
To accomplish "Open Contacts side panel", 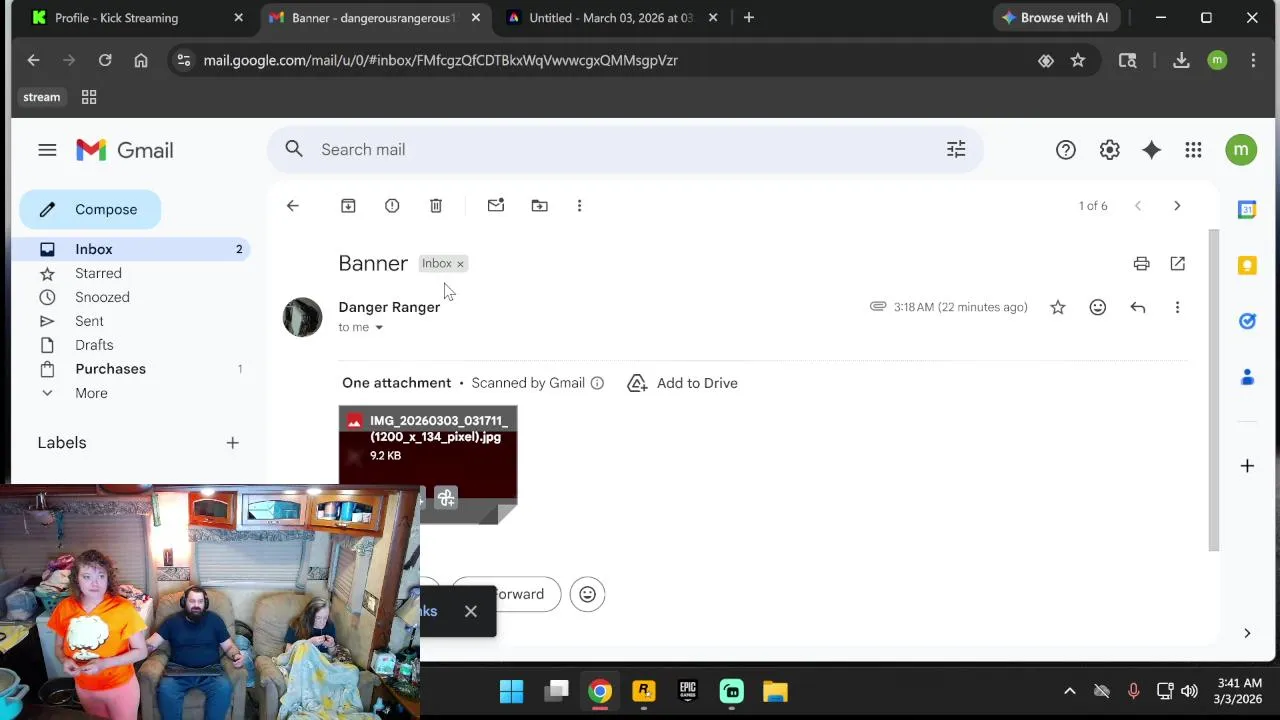I will pyautogui.click(x=1247, y=377).
